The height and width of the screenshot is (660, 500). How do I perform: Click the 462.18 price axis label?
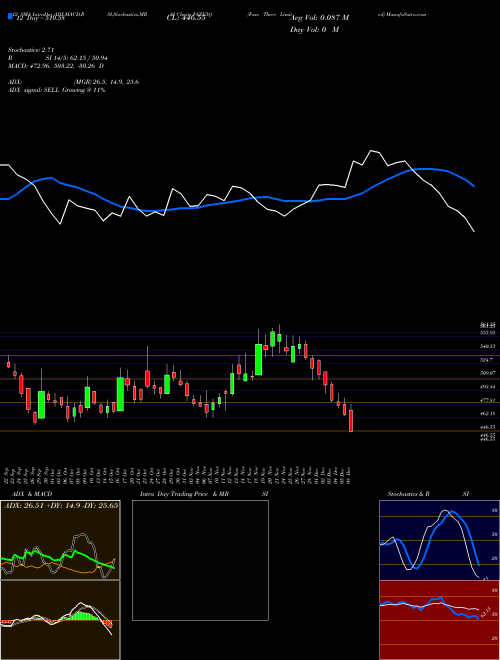point(488,413)
